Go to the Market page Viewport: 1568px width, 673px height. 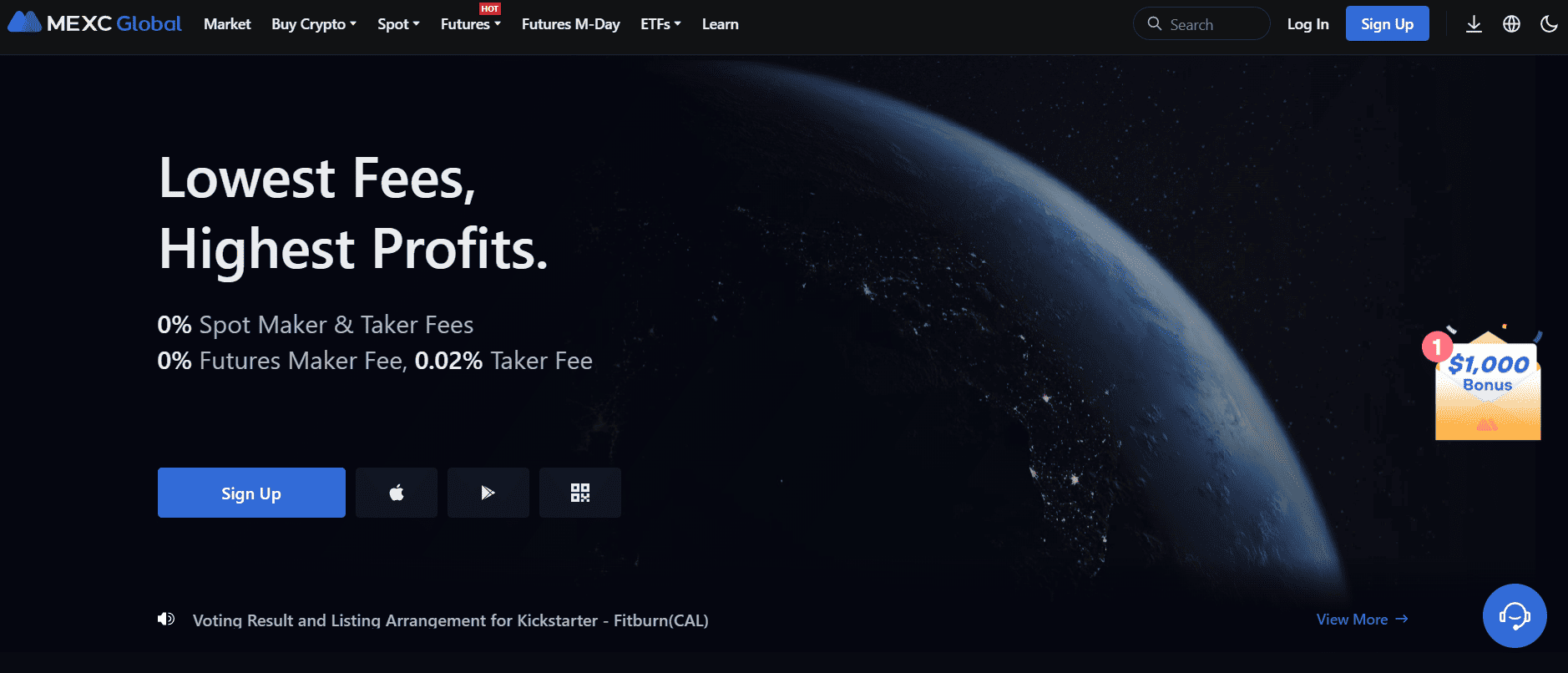(227, 24)
